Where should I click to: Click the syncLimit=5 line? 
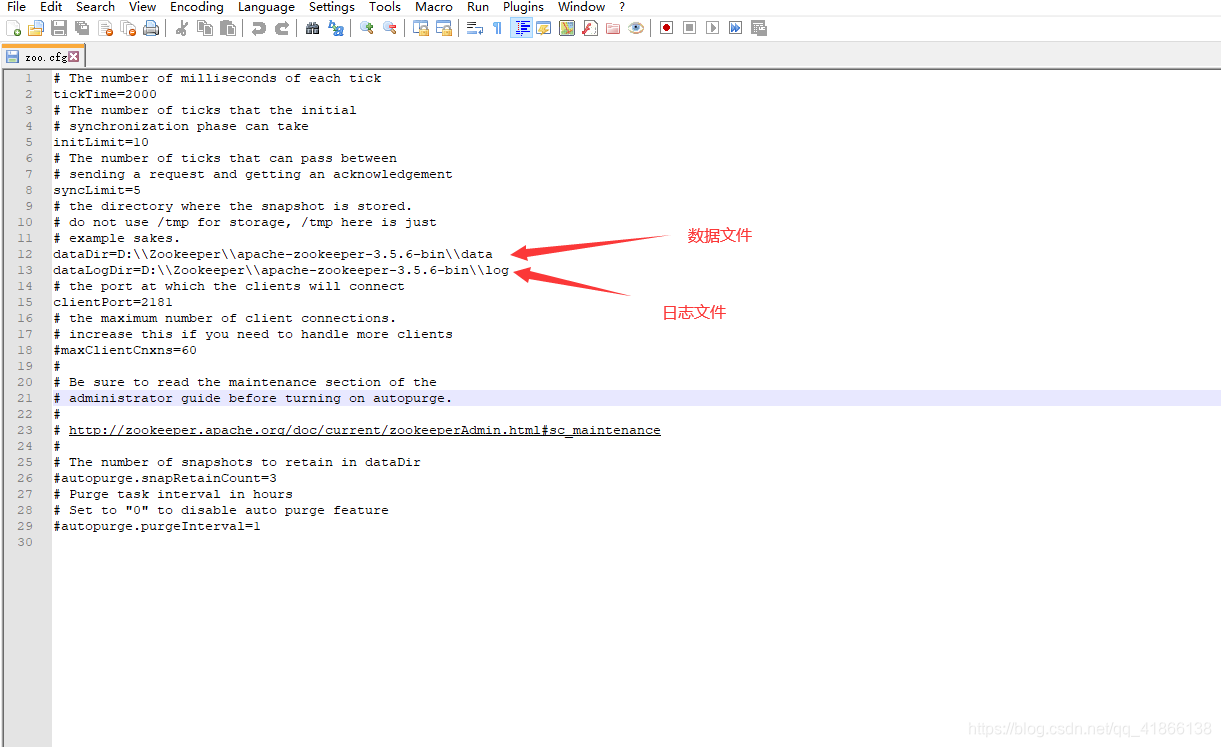coord(97,190)
